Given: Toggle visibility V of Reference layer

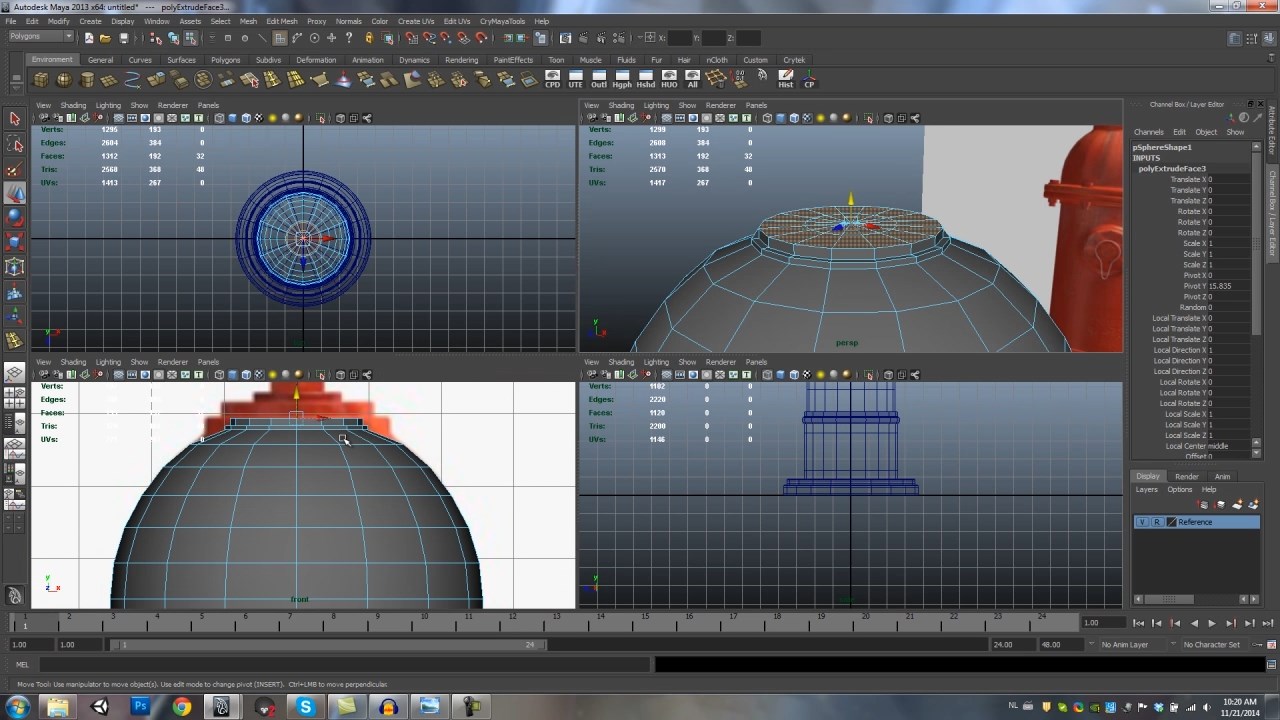Looking at the screenshot, I should point(1142,522).
